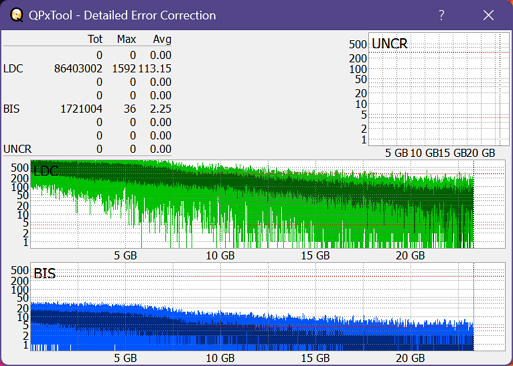513x366 pixels.
Task: Select the BIS max value 36
Action: tap(130, 109)
